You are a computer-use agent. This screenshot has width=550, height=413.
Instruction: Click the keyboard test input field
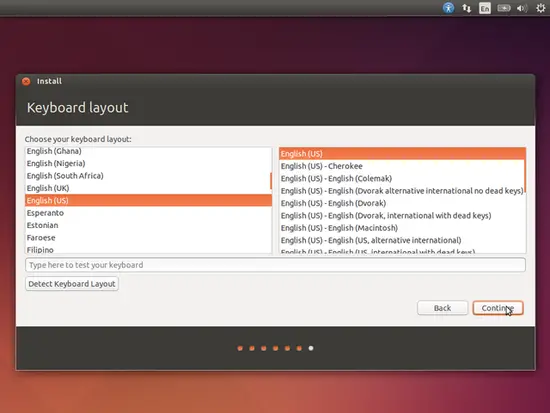coord(275,265)
